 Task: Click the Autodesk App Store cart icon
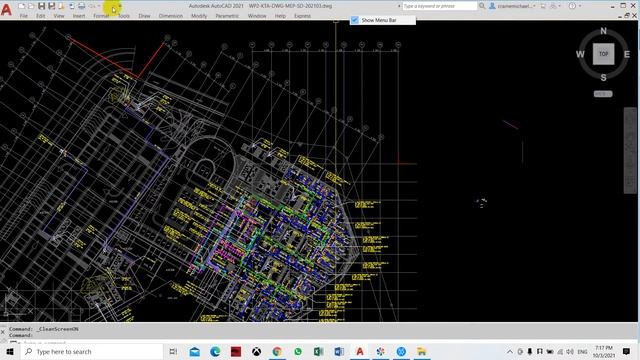coord(543,6)
